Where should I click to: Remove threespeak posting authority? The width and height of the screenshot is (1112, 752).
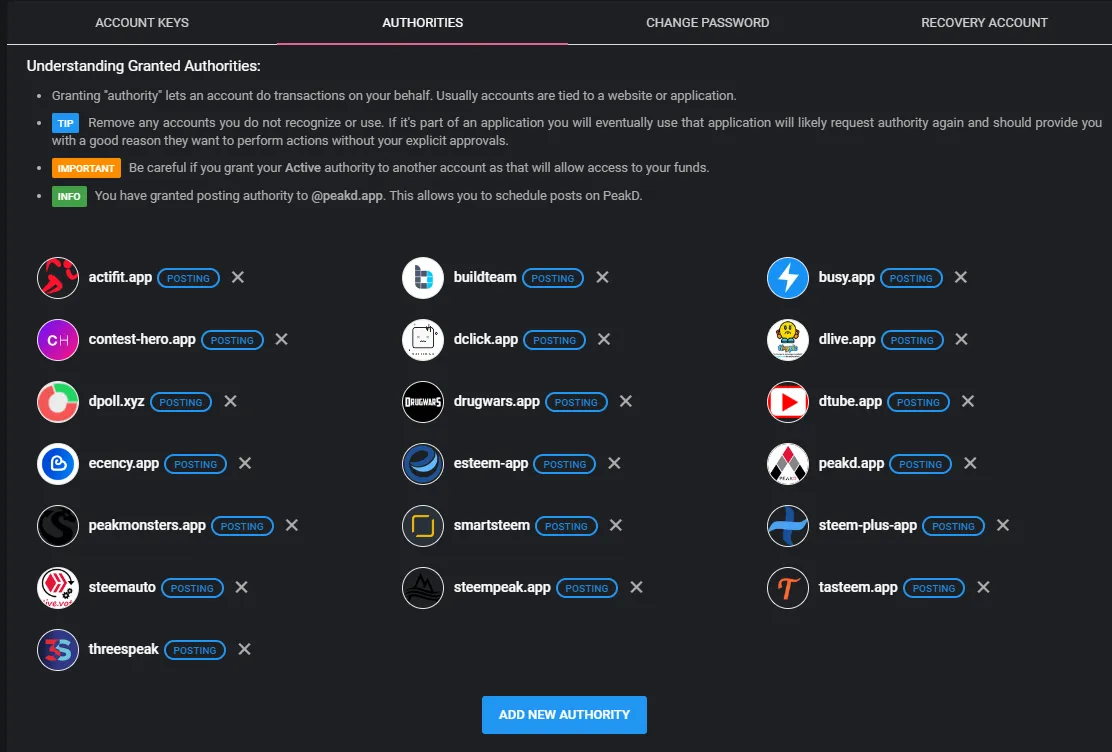tap(244, 649)
